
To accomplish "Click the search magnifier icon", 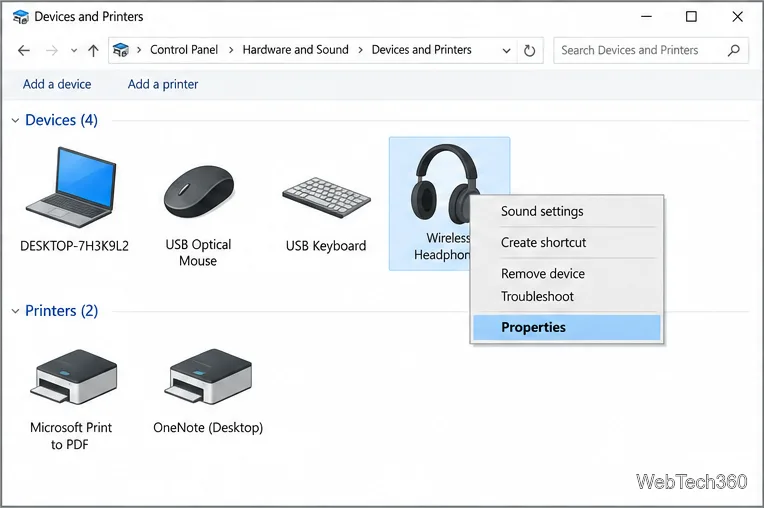I will [x=734, y=50].
